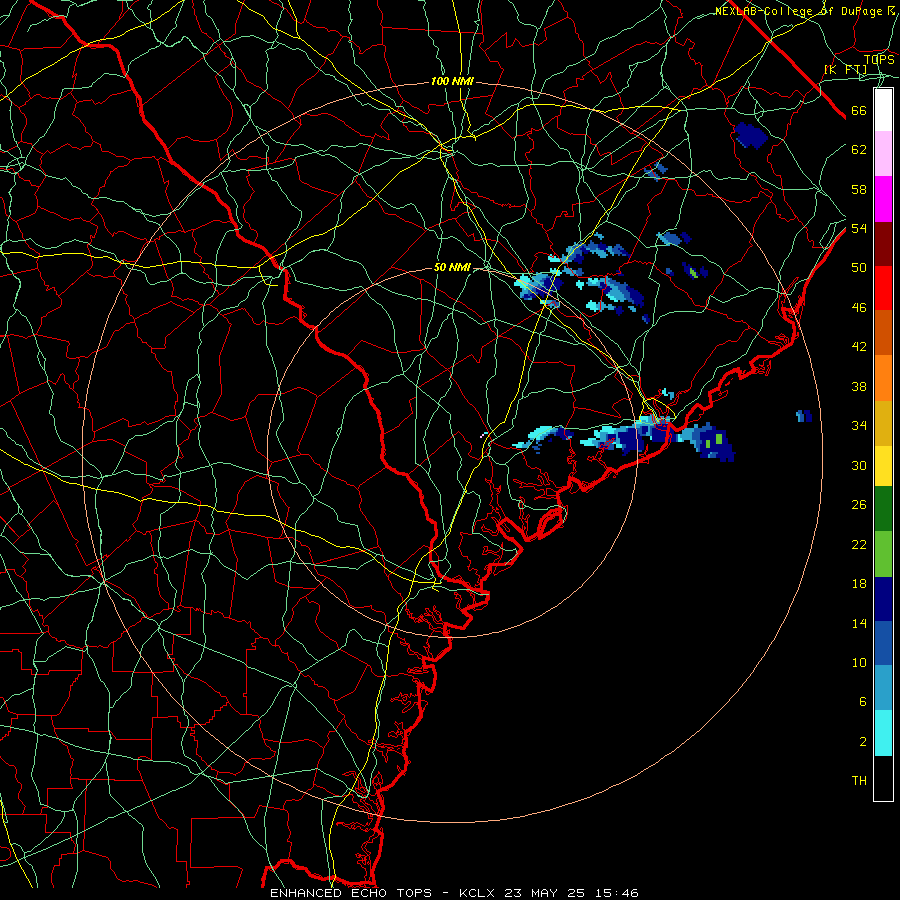Click the 100 NMI range ring label

click(x=452, y=82)
